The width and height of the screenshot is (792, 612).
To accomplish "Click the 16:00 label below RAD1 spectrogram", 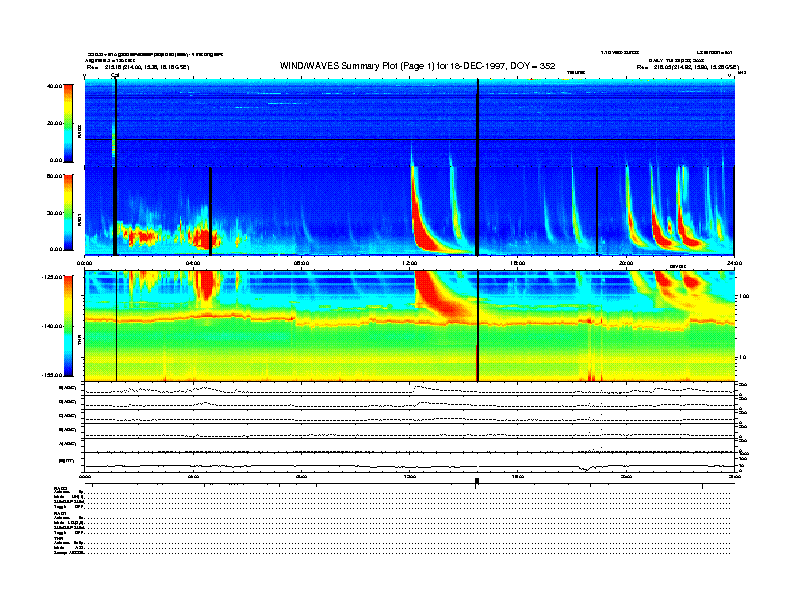I will click(518, 263).
